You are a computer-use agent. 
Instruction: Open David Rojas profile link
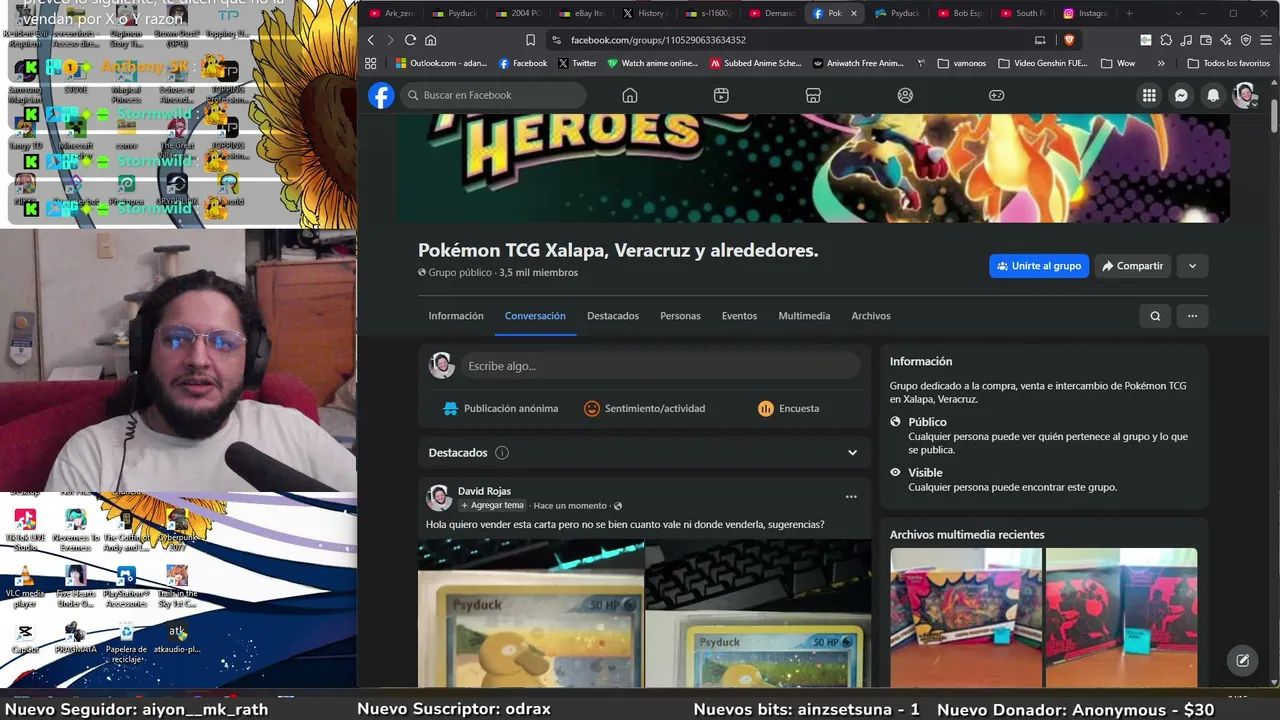484,491
